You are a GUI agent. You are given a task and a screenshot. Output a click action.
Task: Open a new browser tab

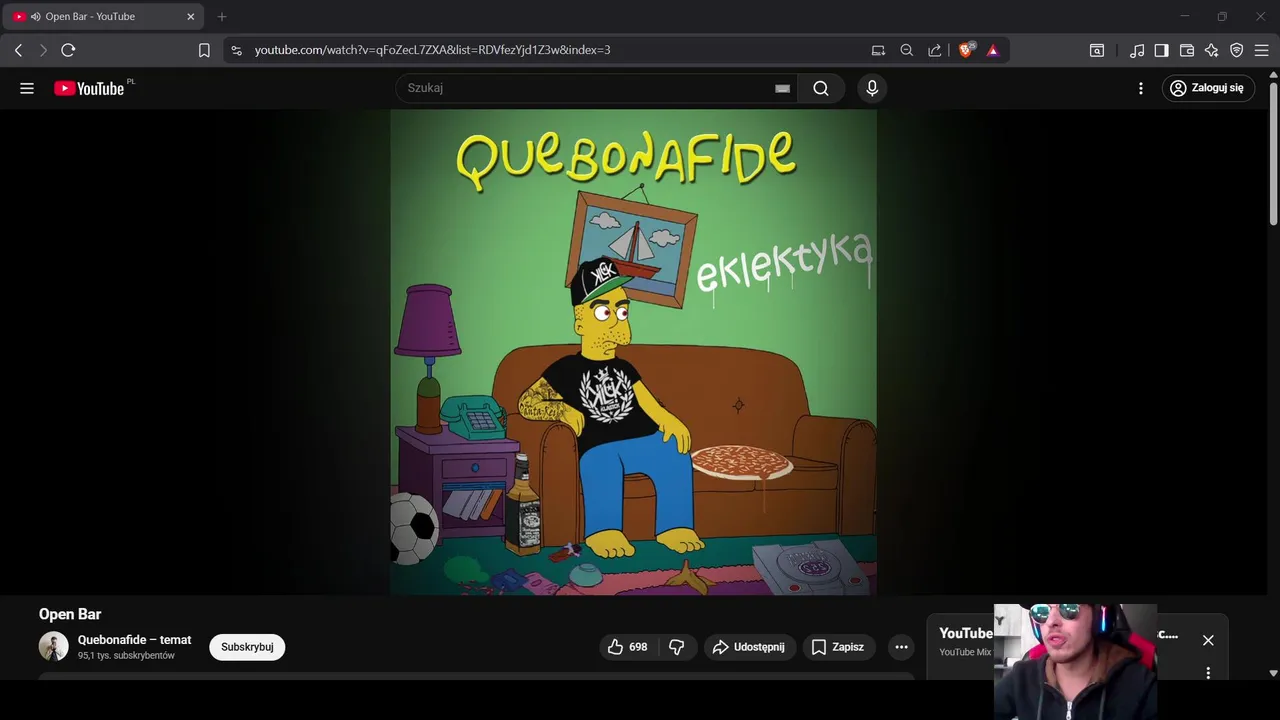222,16
